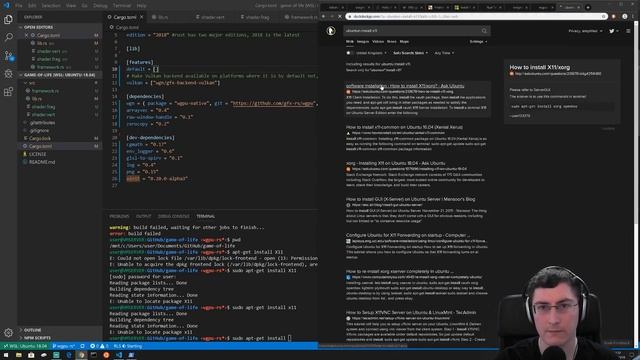Open DuckDuckGo Settings dropdown

point(478,42)
